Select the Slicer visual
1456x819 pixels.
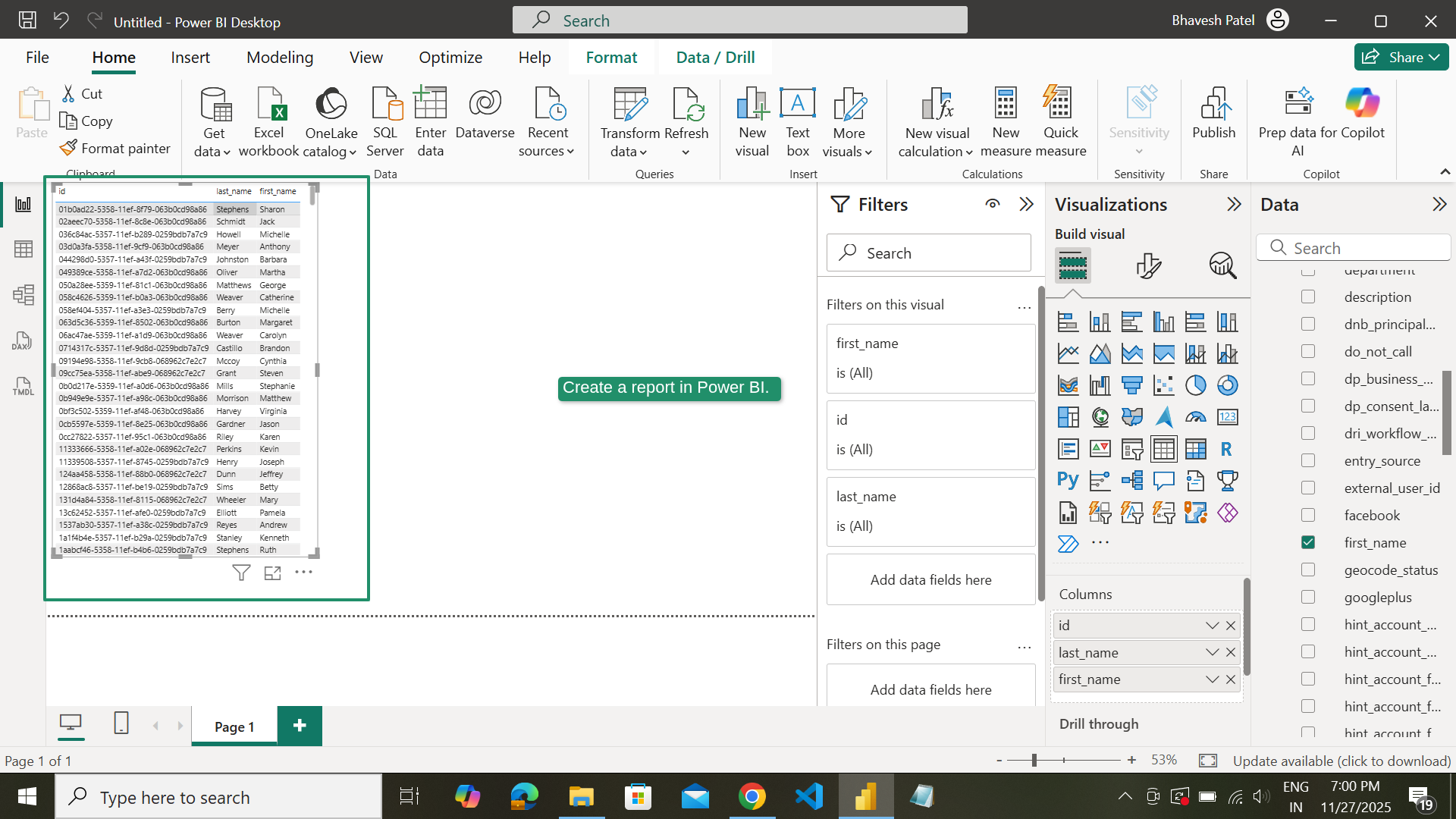[1132, 449]
